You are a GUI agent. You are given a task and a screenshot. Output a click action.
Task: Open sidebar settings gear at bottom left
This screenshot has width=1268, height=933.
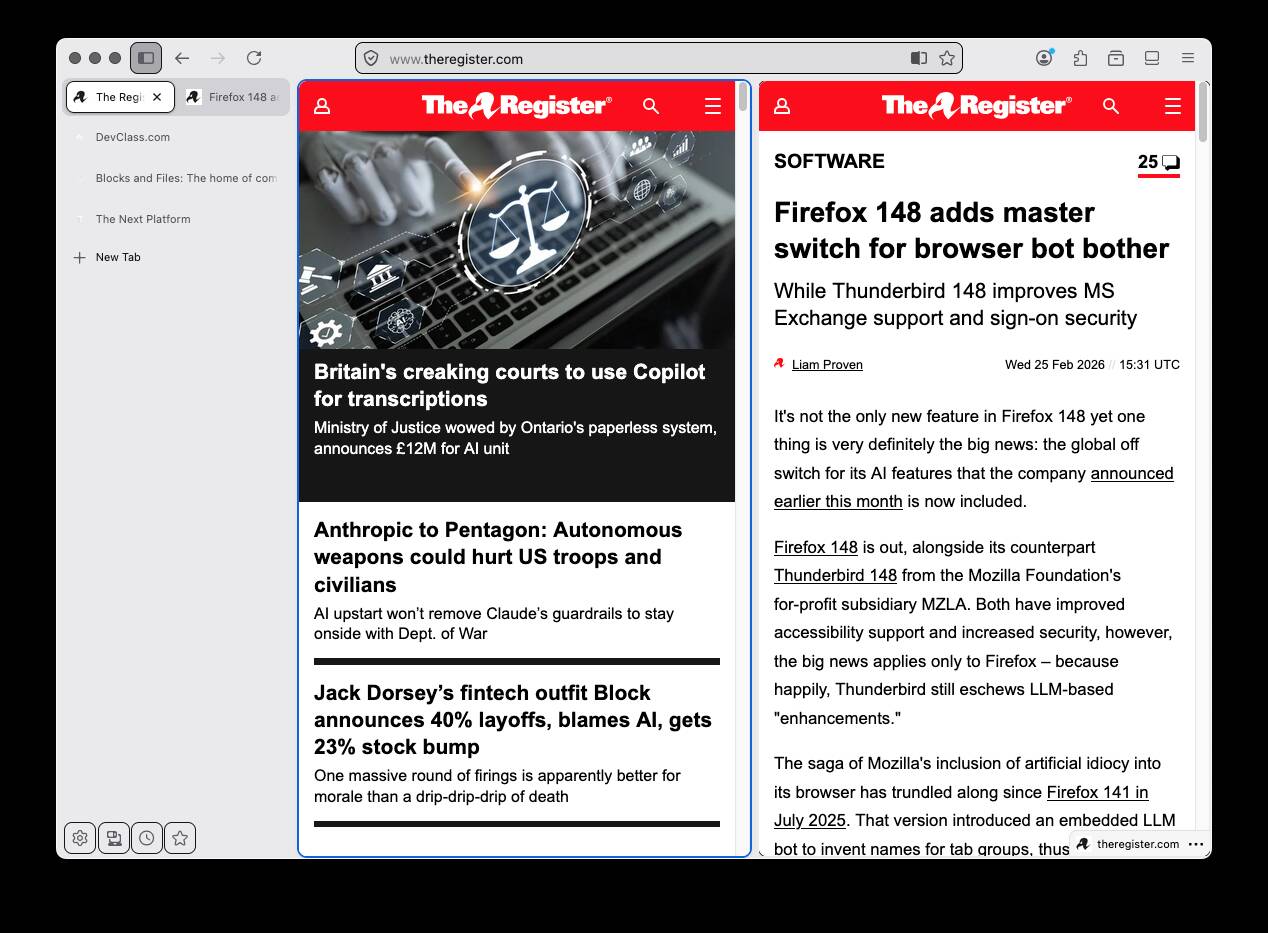pos(80,838)
